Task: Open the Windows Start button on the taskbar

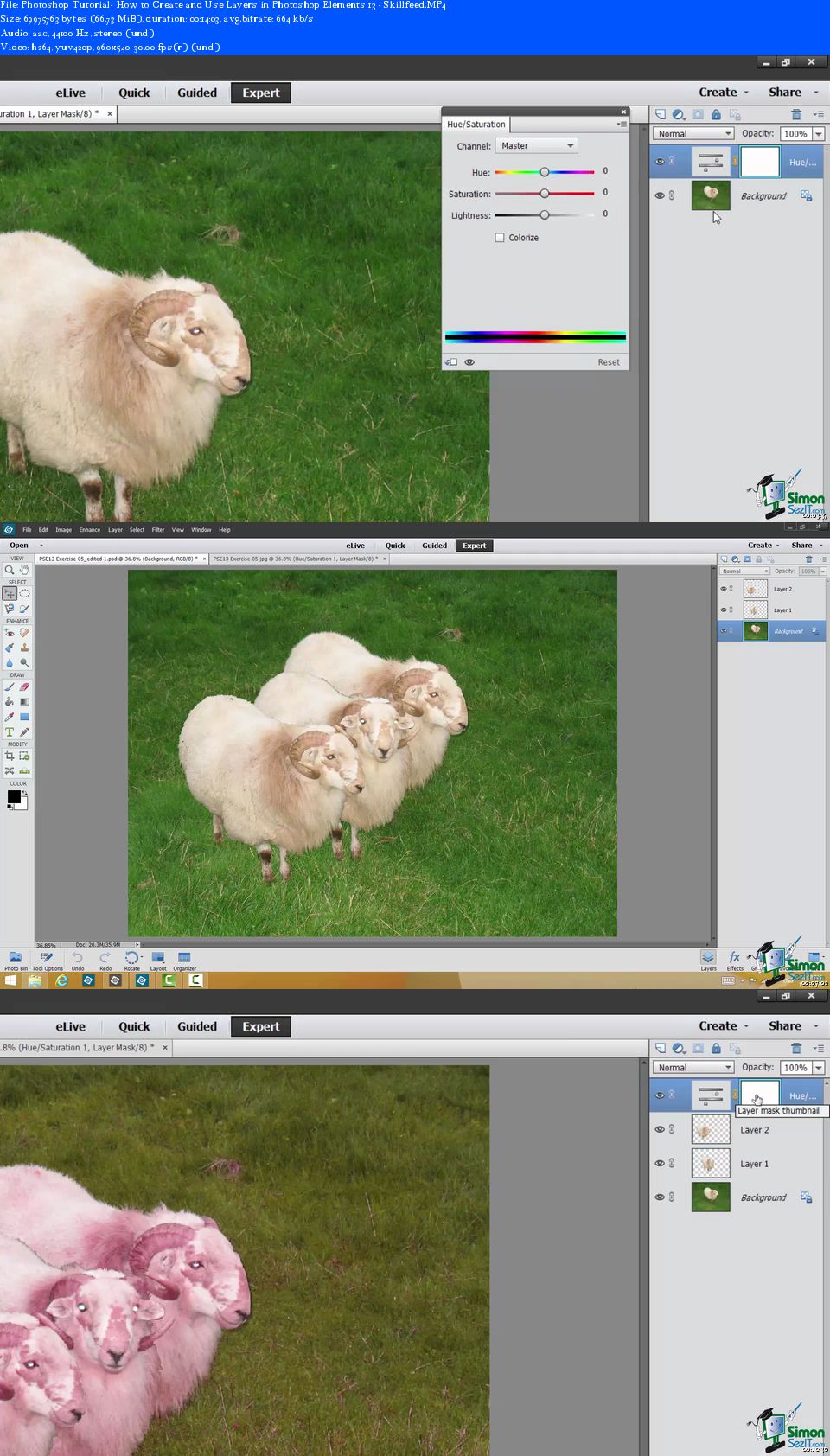Action: coord(10,980)
